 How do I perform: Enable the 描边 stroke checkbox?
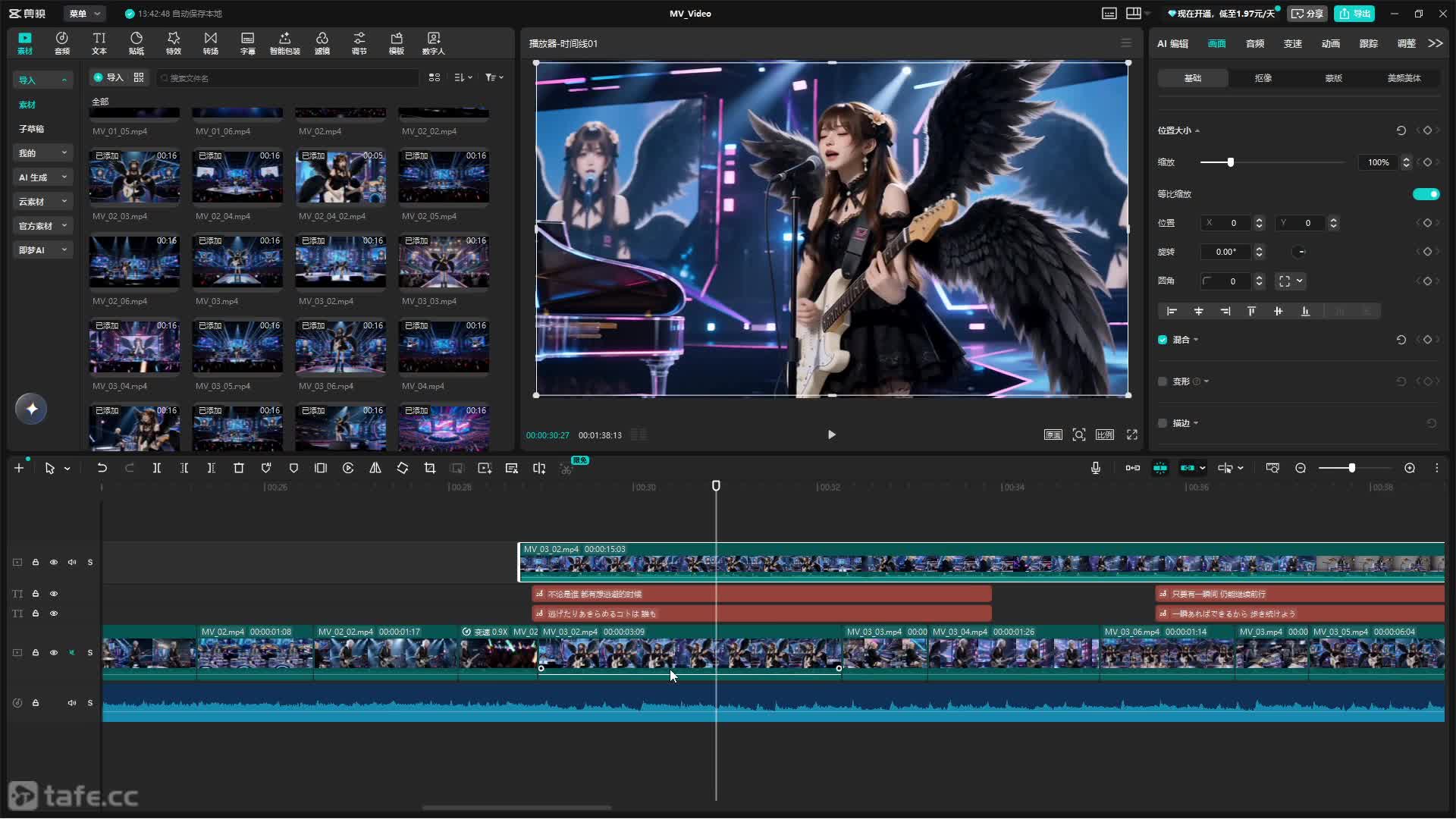1163,423
